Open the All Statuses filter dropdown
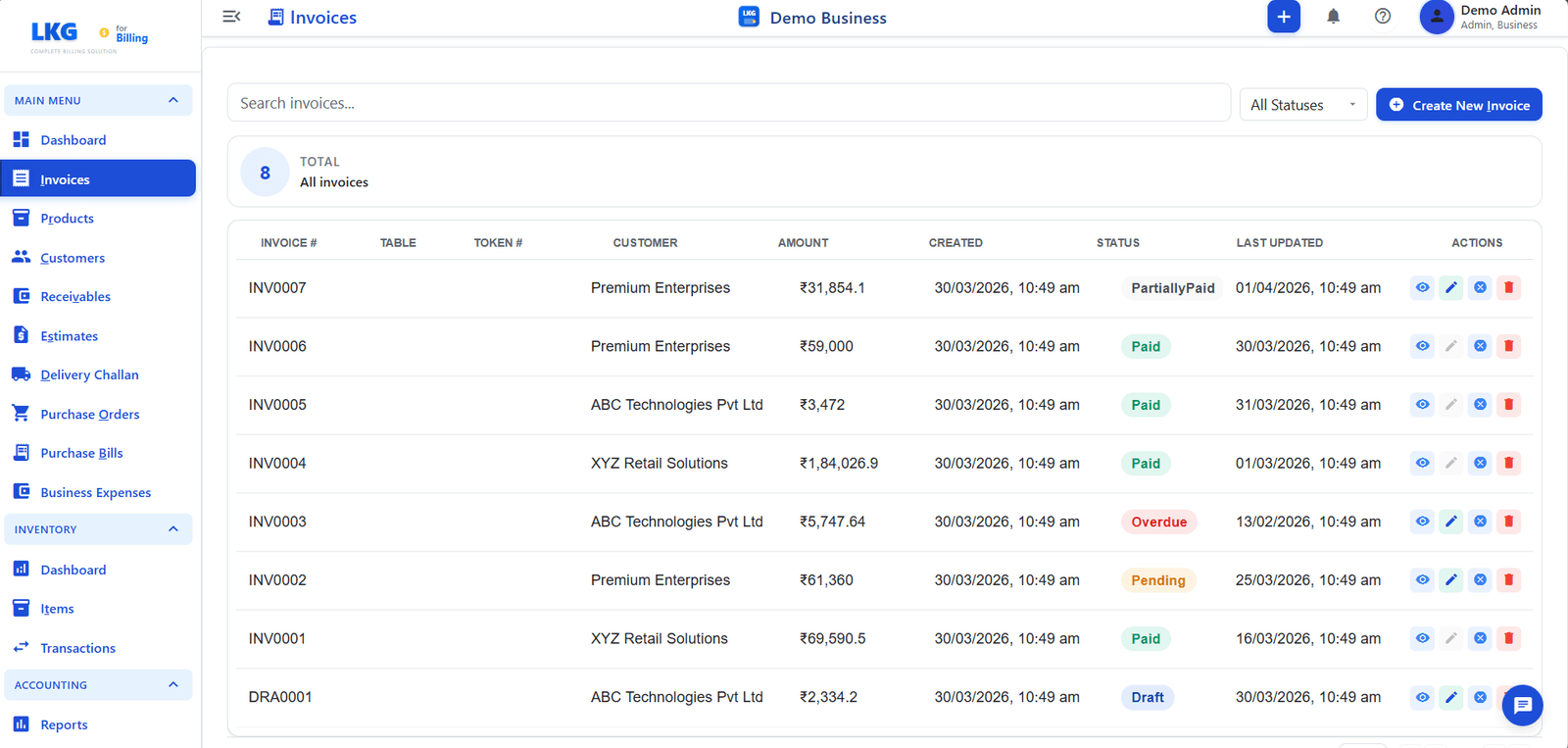 tap(1303, 105)
